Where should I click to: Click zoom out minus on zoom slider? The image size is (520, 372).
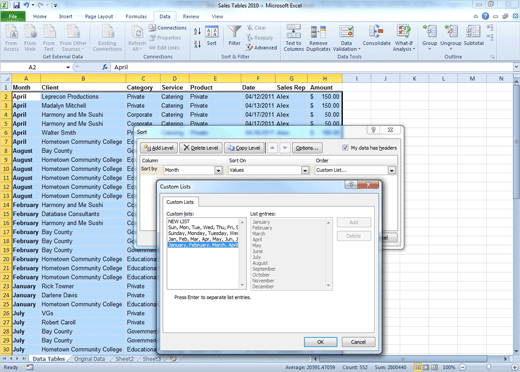tap(463, 367)
